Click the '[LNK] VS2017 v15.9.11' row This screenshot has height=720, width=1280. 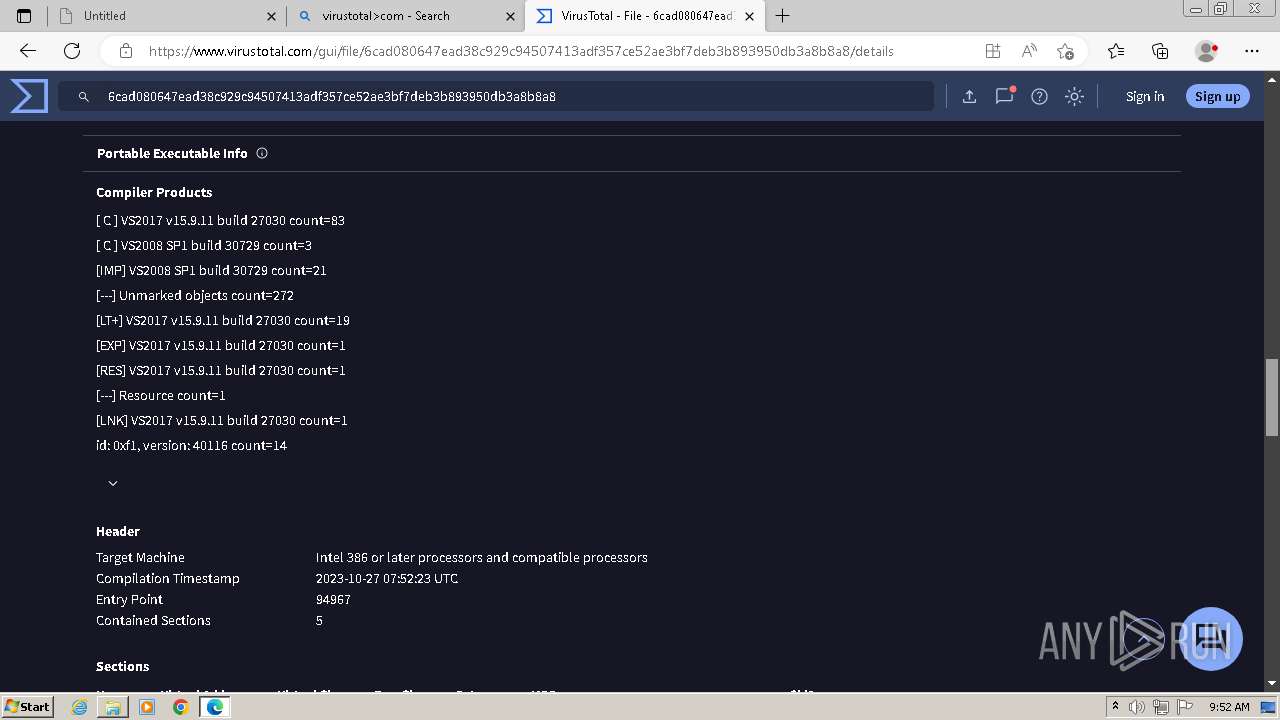pos(222,420)
